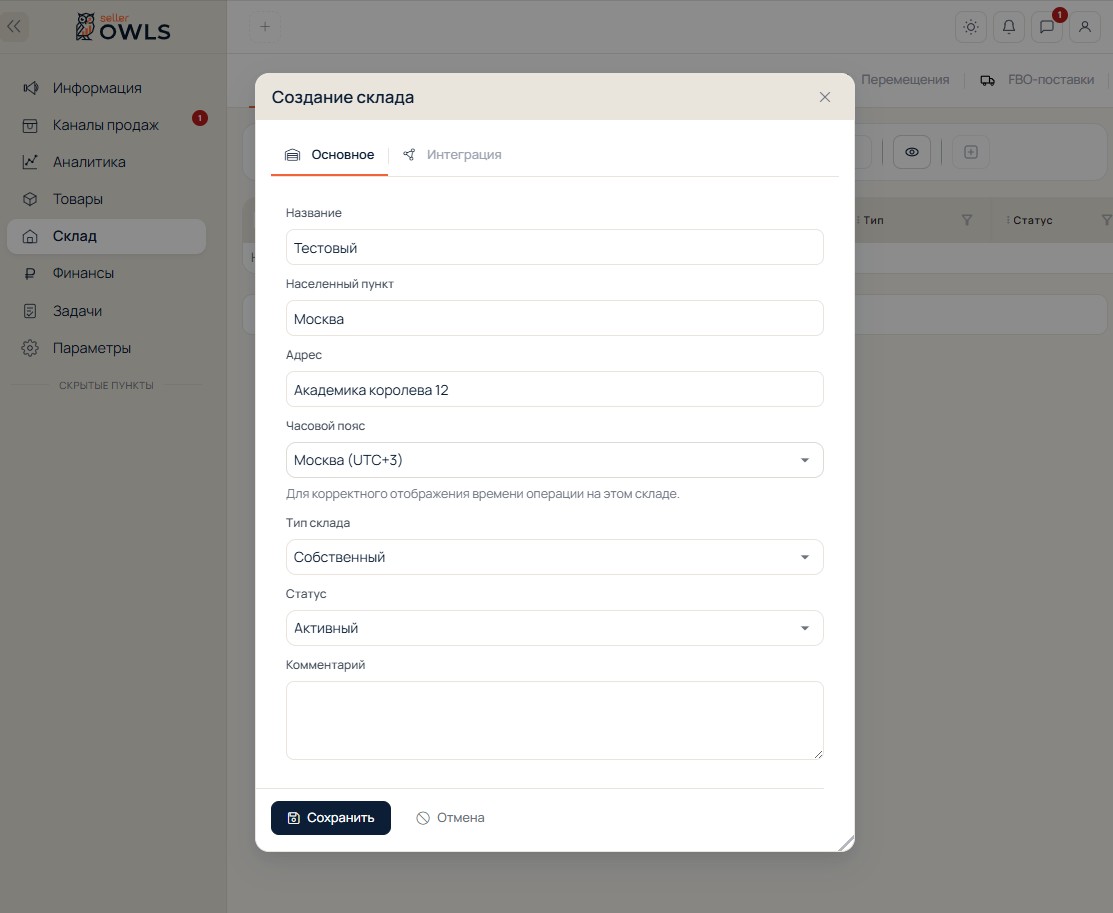Image resolution: width=1113 pixels, height=913 pixels.
Task: Open the FBO-поставки tab
Action: coord(1037,80)
